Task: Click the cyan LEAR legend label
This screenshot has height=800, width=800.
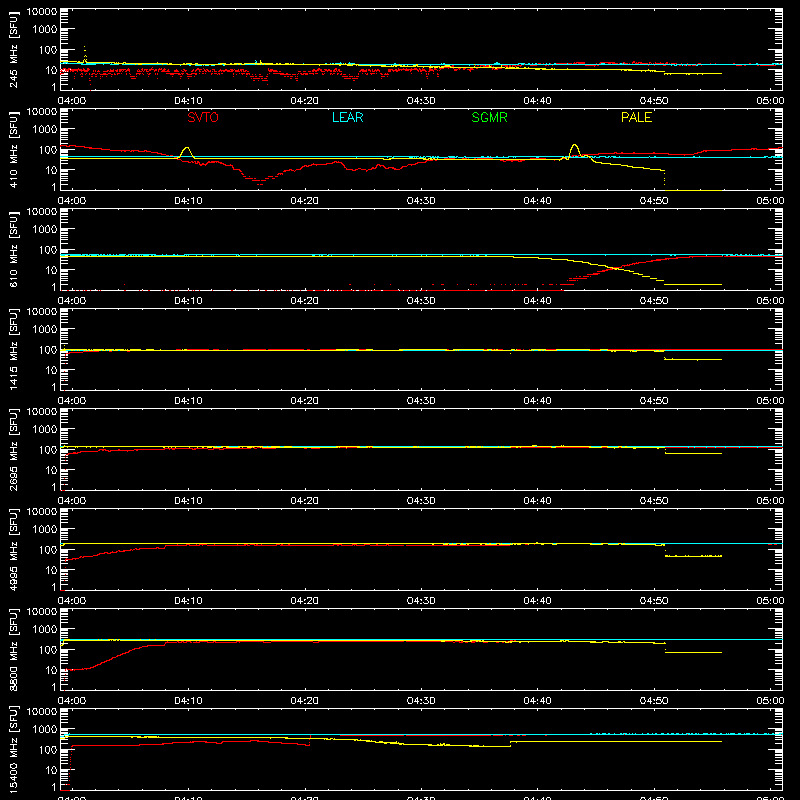Action: click(x=347, y=117)
